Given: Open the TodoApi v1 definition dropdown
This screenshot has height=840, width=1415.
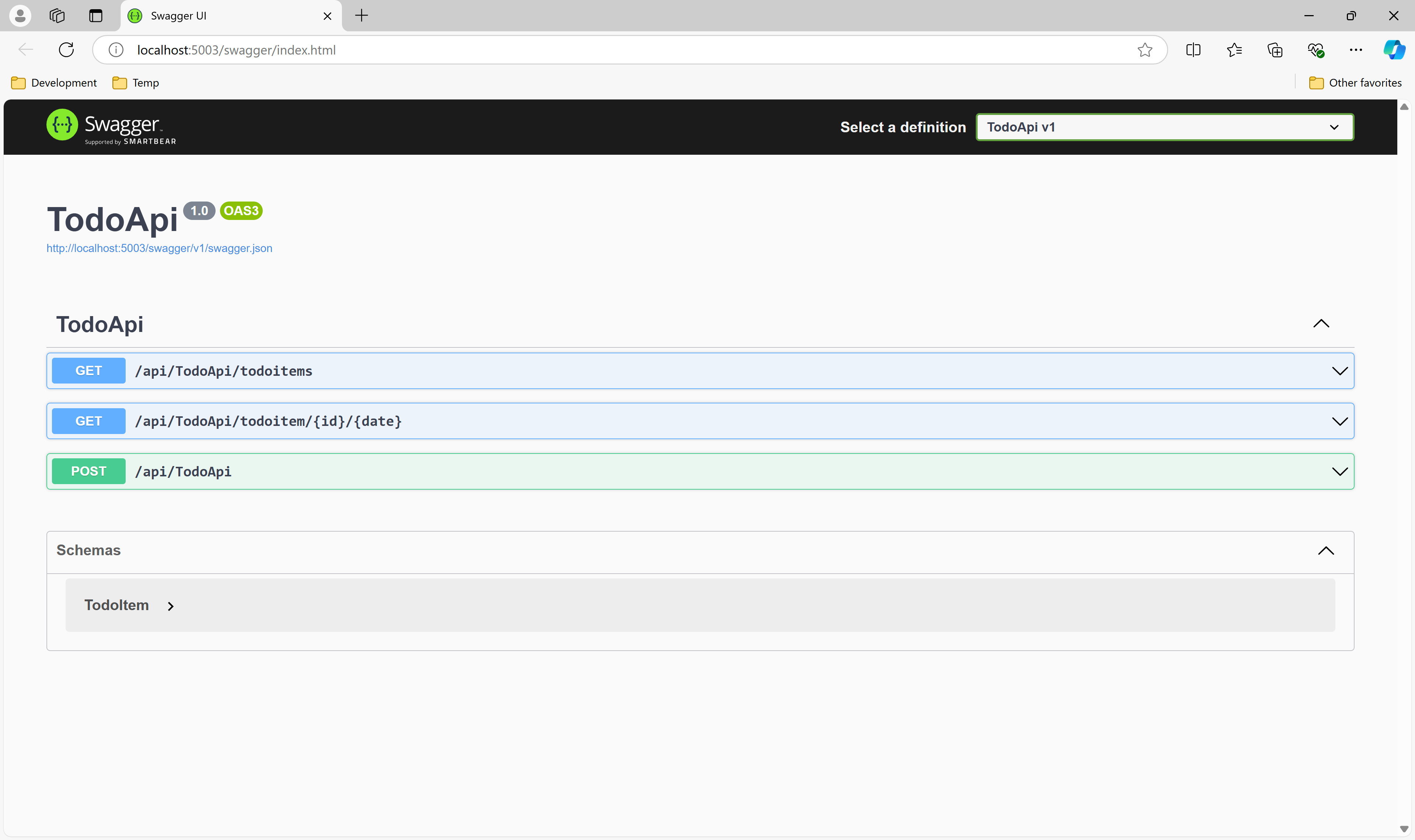Looking at the screenshot, I should [1164, 127].
